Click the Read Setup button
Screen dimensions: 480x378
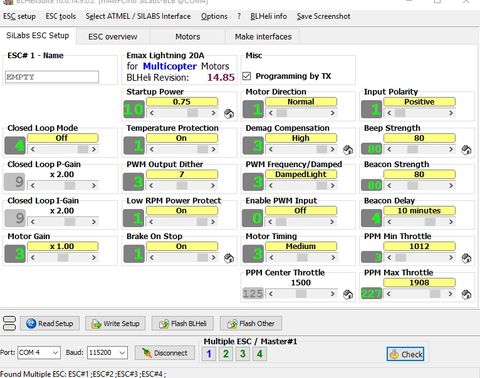tap(50, 323)
